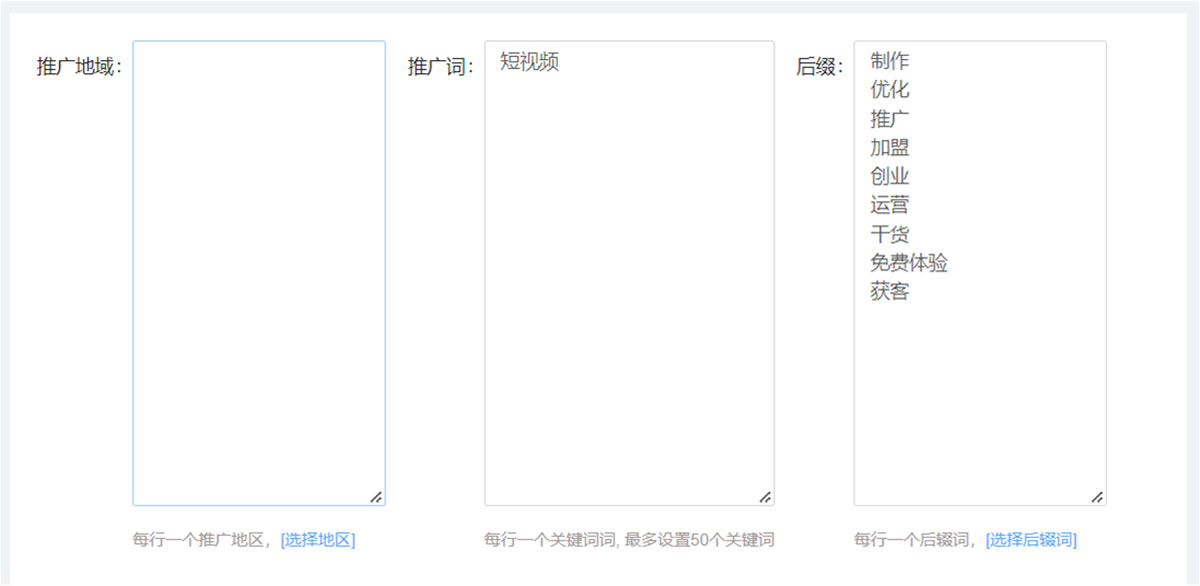Click the 免费体验 suffix entry
Viewport: 1200px width, 586px height.
coord(909,264)
